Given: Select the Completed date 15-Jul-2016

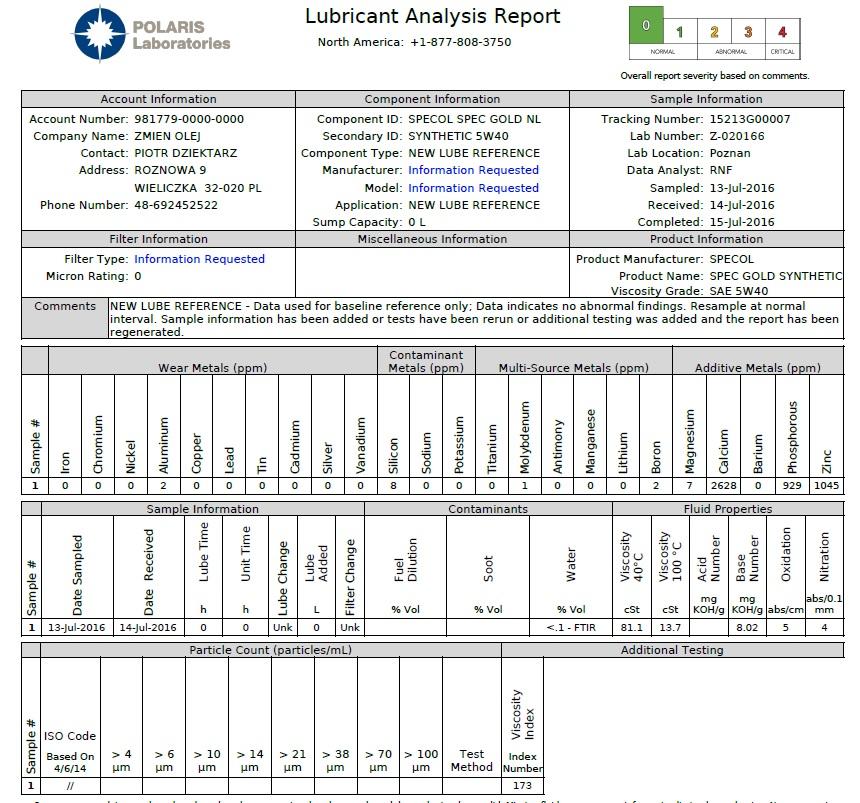Looking at the screenshot, I should tap(742, 222).
